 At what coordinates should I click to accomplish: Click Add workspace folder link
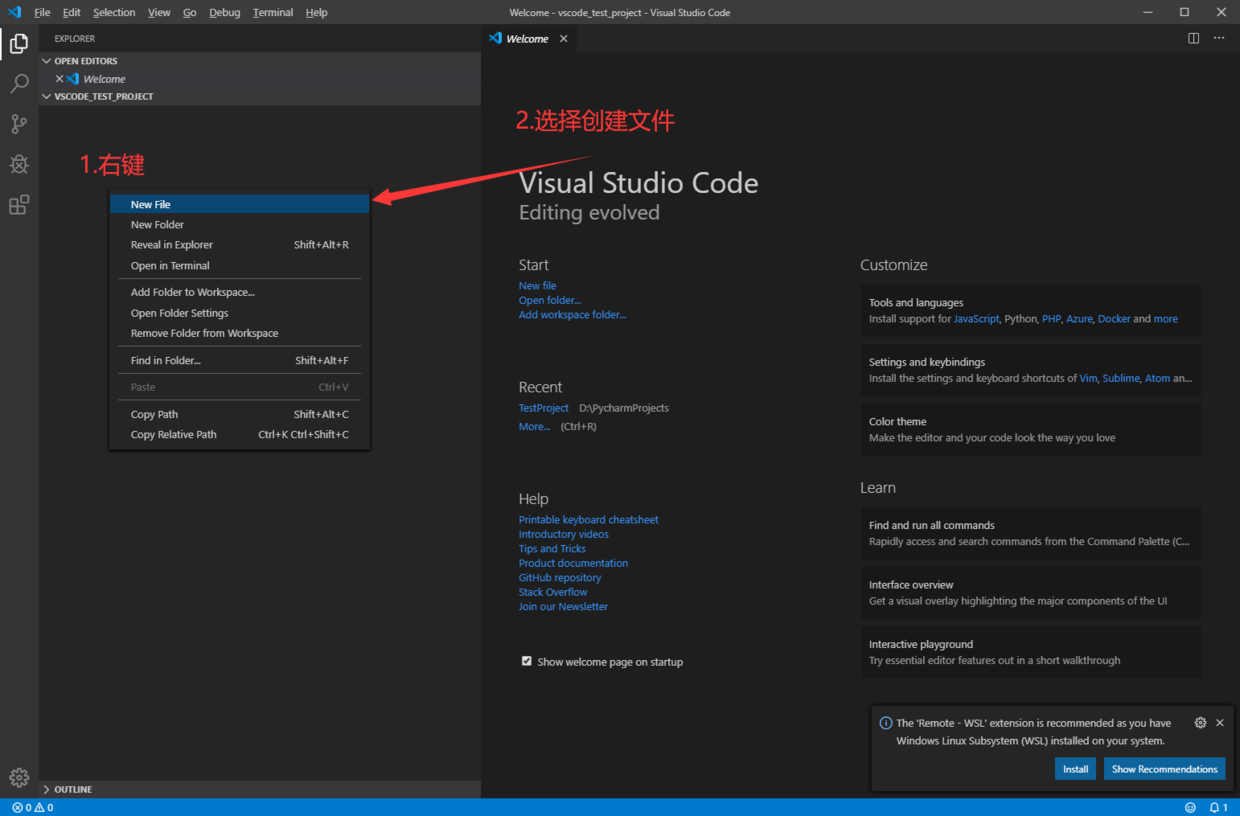[x=572, y=315]
